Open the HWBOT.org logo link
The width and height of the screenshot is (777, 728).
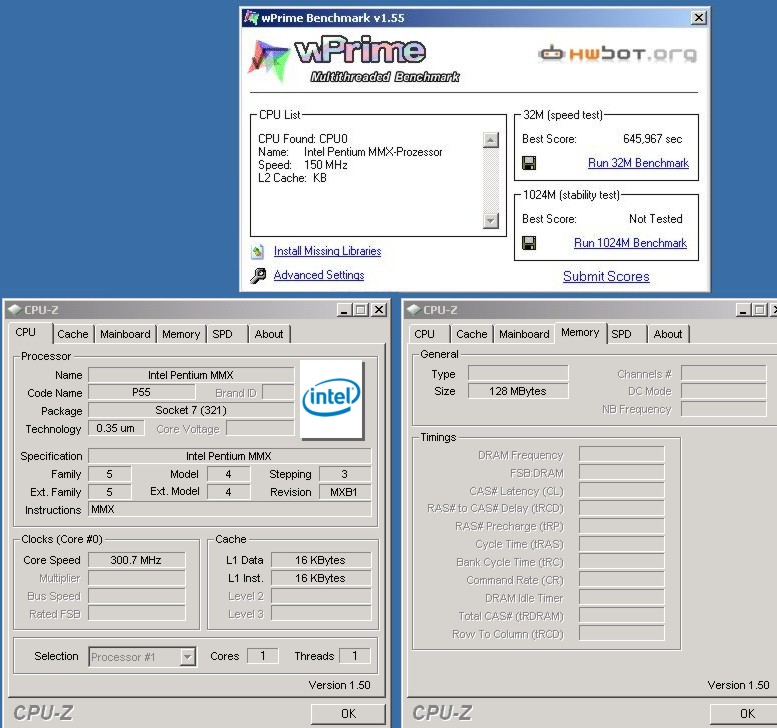[617, 53]
